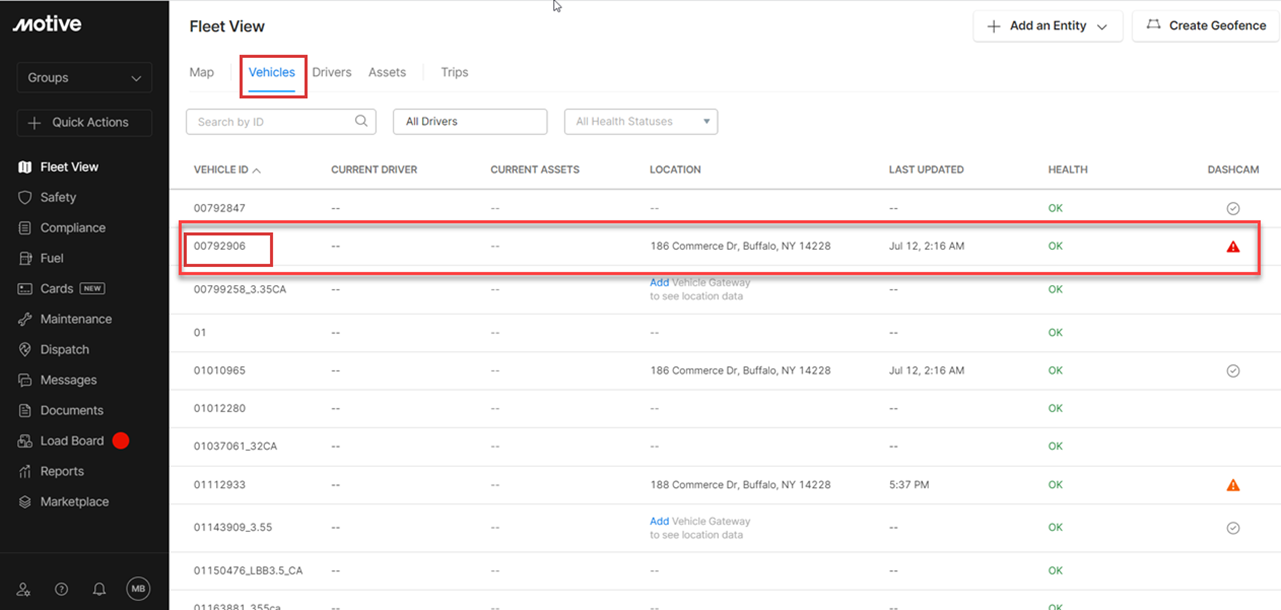Click the Motive logo
The width and height of the screenshot is (1281, 610).
click(x=47, y=25)
